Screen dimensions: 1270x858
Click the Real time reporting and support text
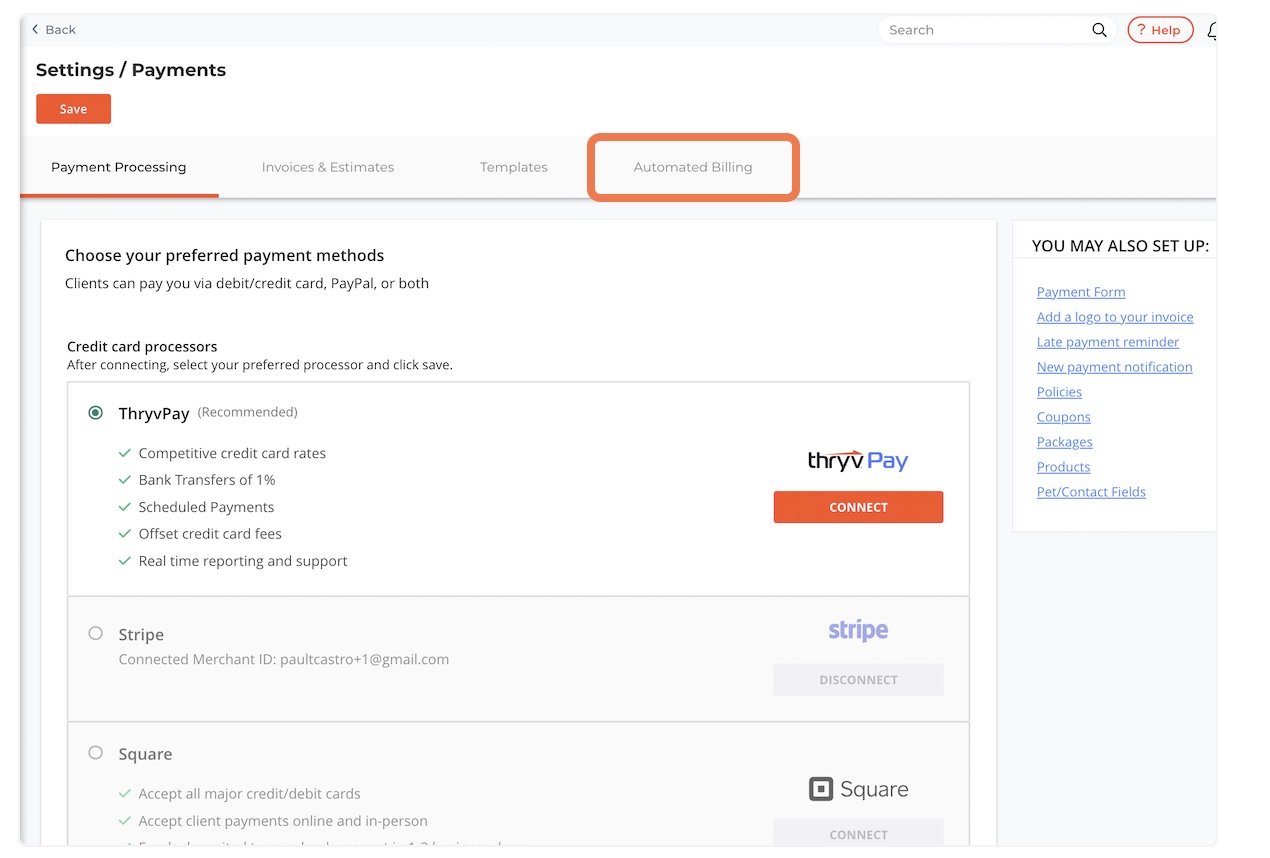pos(243,561)
